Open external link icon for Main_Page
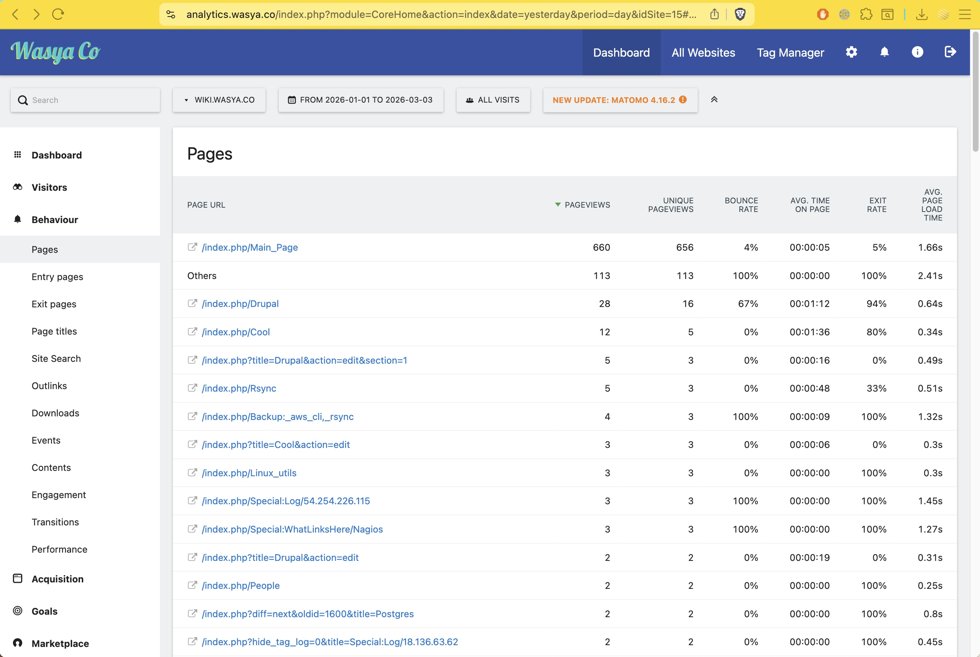This screenshot has height=657, width=980. (193, 247)
